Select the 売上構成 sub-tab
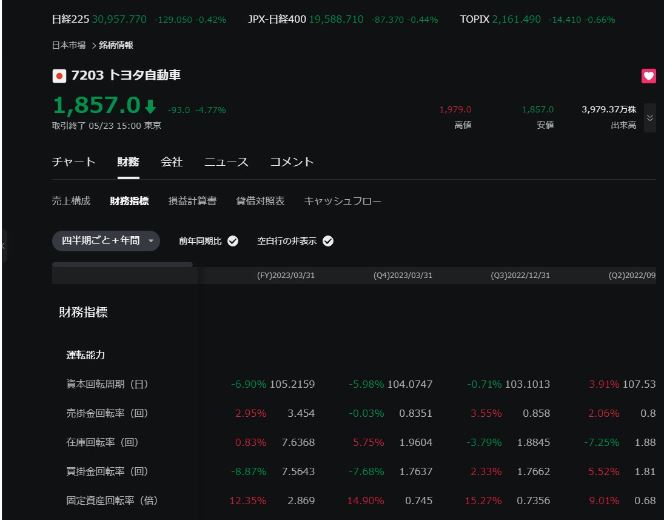Viewport: 664px width, 520px height. click(71, 201)
